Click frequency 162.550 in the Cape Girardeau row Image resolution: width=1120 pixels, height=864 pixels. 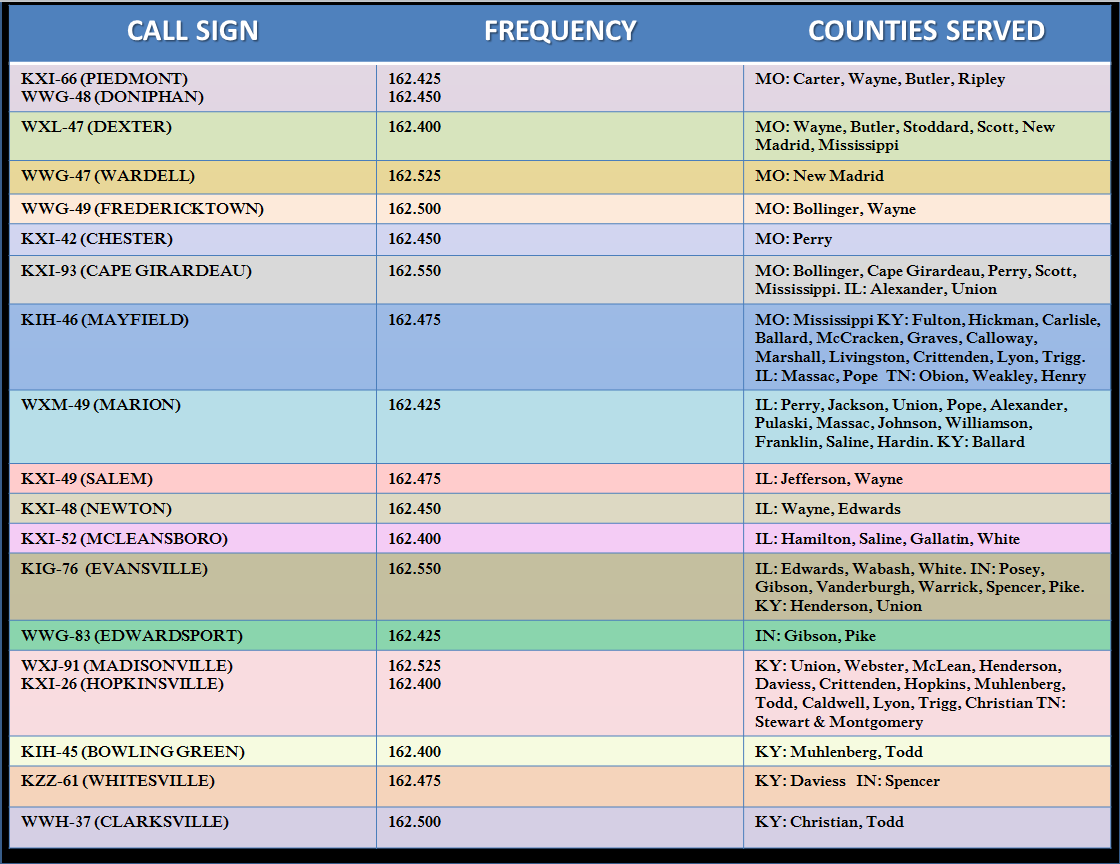[414, 271]
